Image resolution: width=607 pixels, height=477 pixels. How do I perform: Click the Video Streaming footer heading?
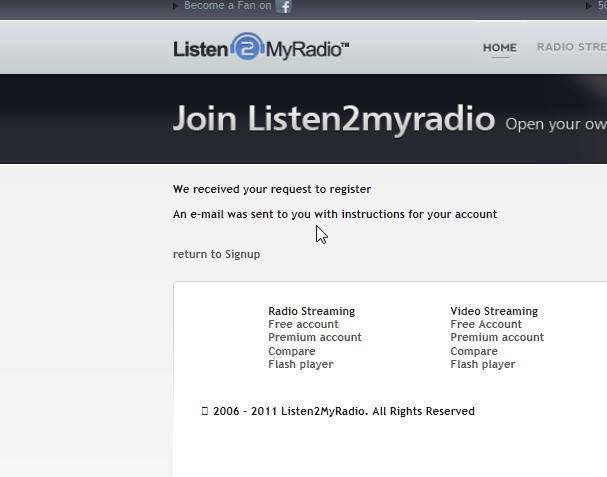coord(494,311)
